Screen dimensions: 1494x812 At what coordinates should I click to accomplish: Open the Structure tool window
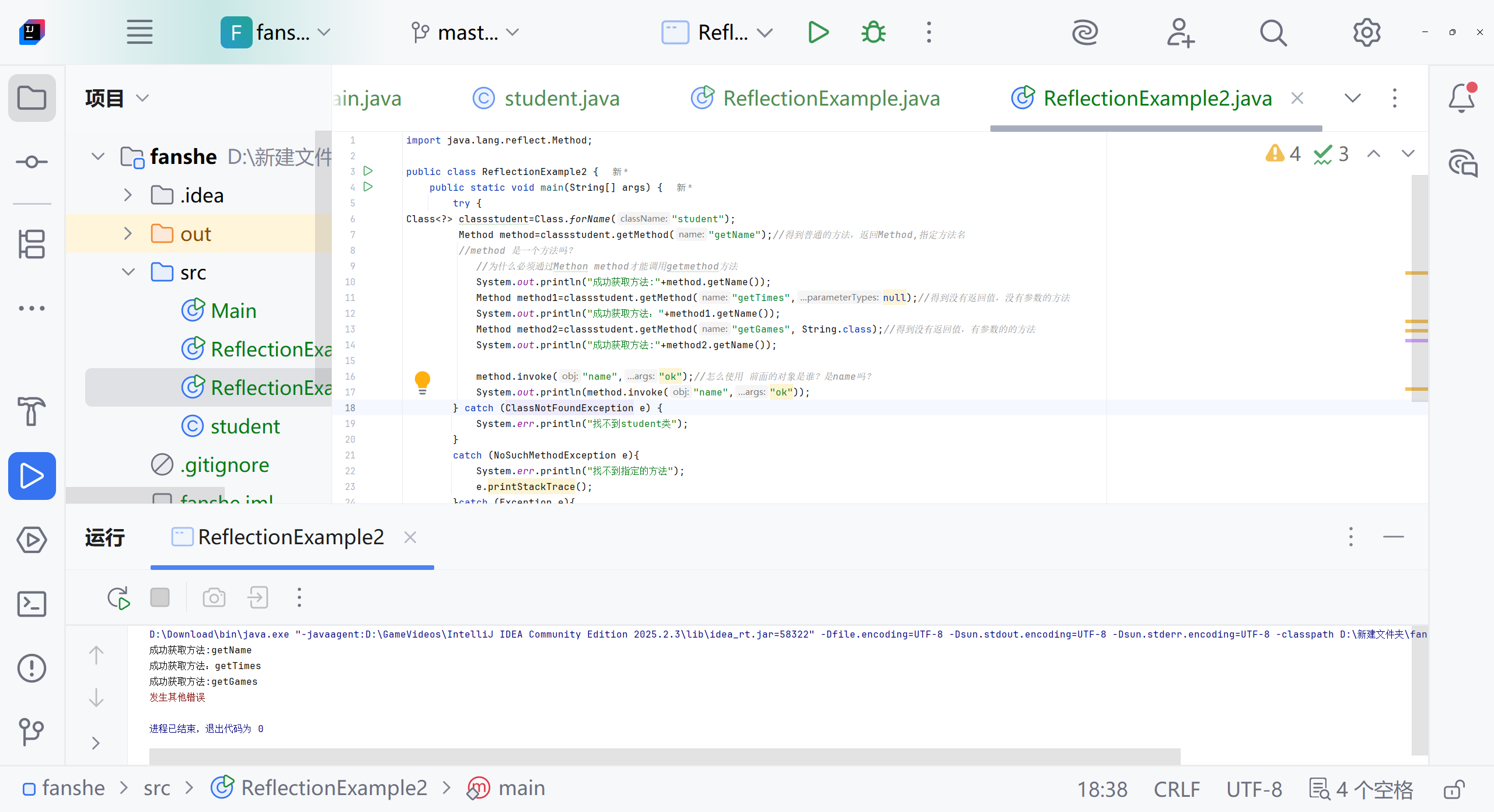[32, 244]
